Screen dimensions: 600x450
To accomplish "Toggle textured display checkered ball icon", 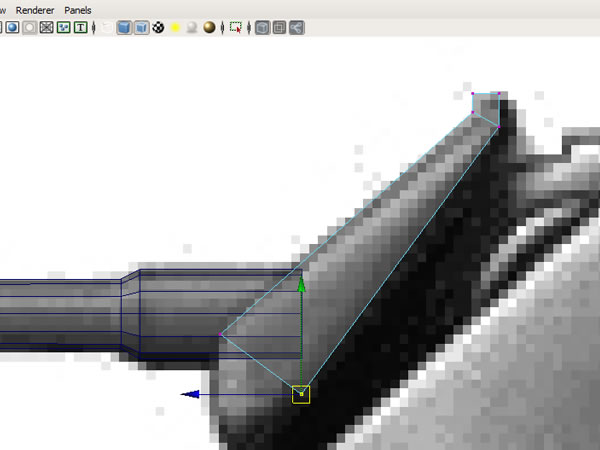I will 158,28.
